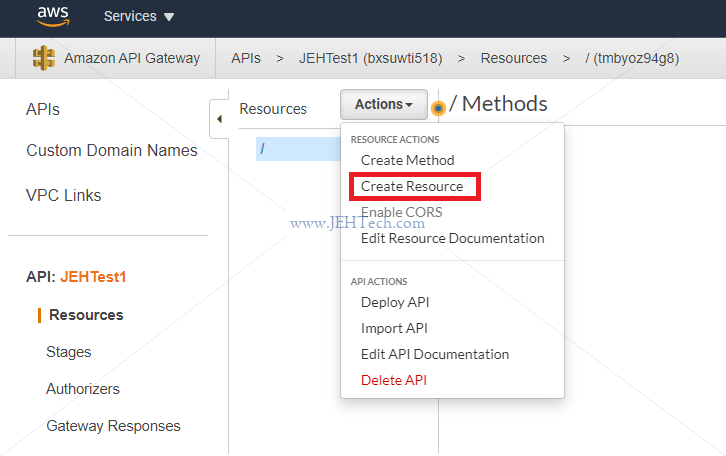
Task: Open the Amazon API Gateway home link
Action: pyautogui.click(x=132, y=58)
